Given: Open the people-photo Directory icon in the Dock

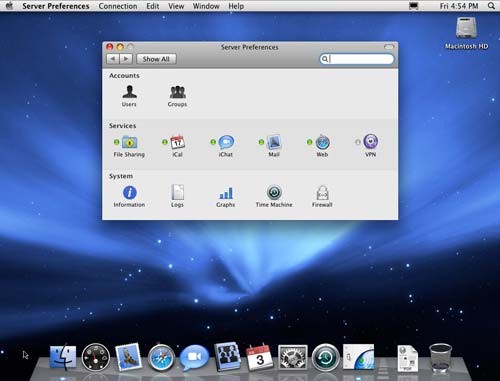Looking at the screenshot, I should point(227,357).
